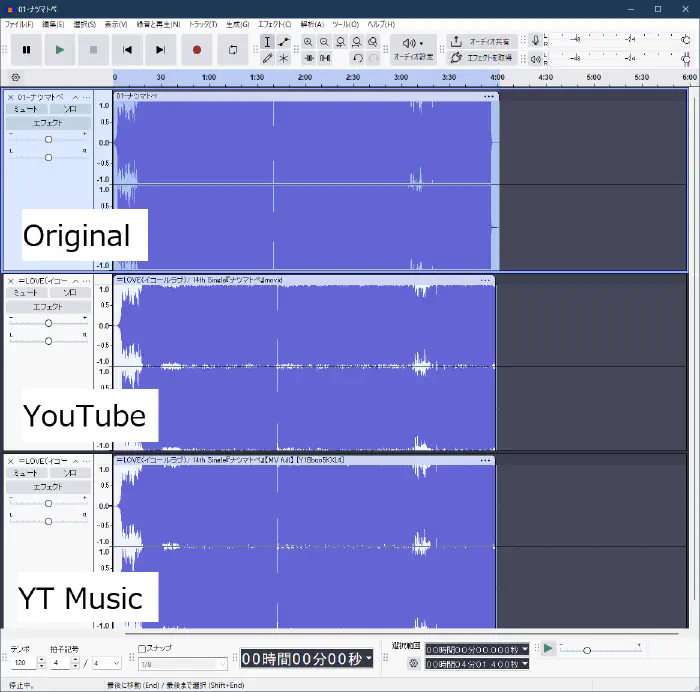700x692 pixels.
Task: Select the Multi-tool asterisk icon
Action: point(283,58)
